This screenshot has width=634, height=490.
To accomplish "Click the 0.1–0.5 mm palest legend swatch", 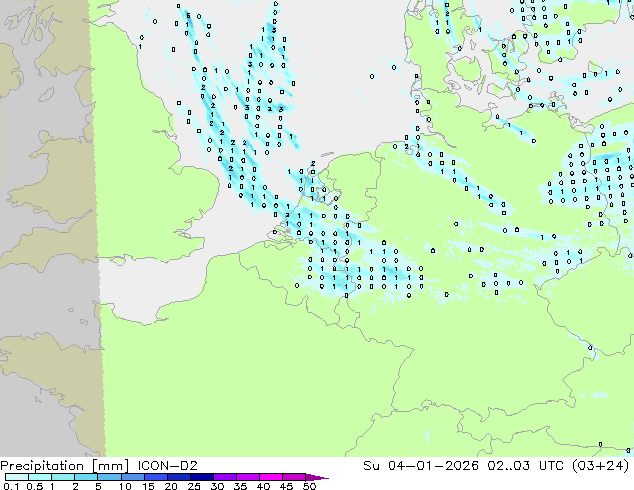I will (17, 477).
